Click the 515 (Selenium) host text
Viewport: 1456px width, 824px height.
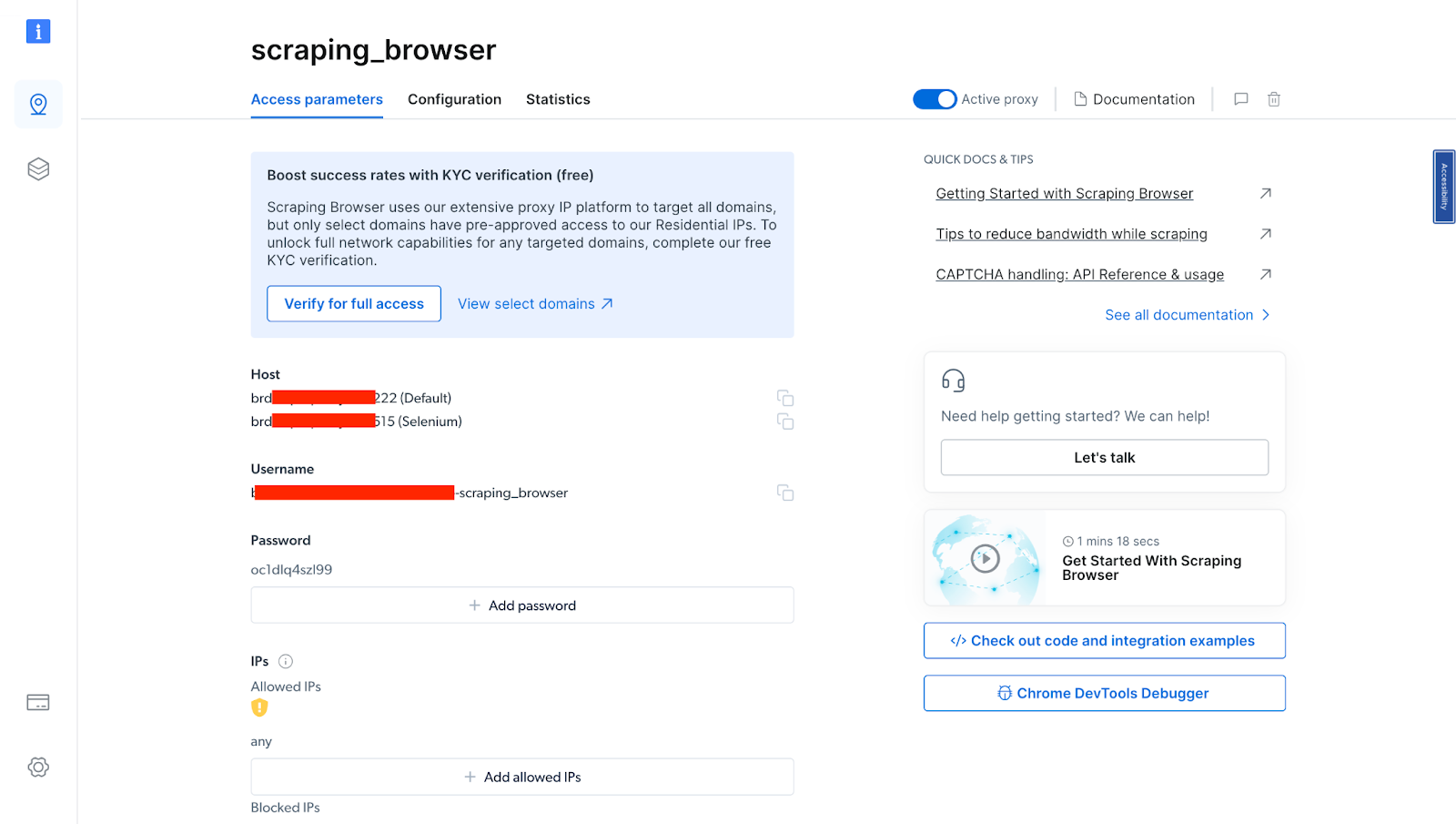(419, 422)
